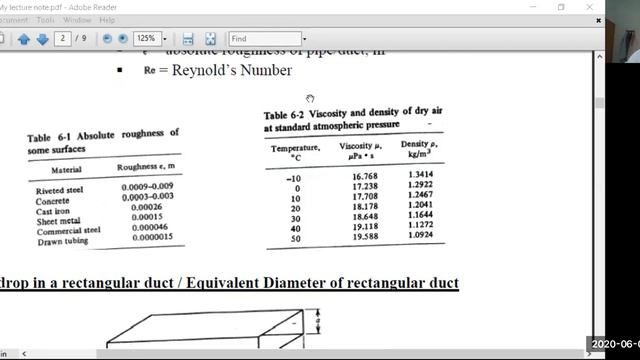Click the 'Riveted steel' material row

coord(60,191)
